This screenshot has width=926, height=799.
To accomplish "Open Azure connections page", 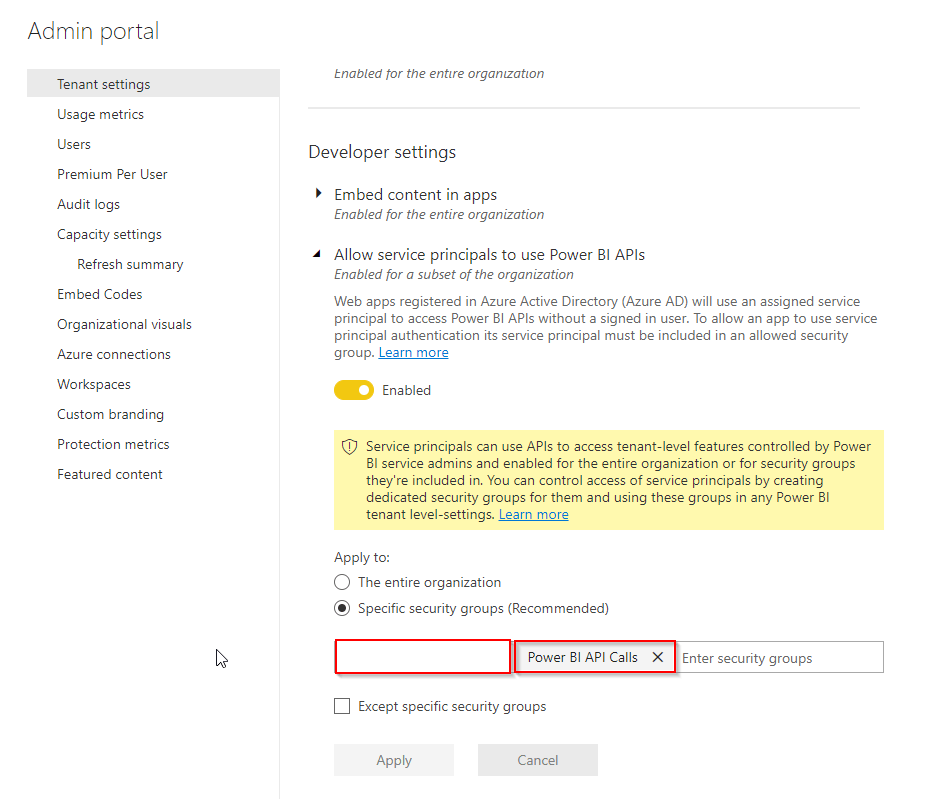I will (x=114, y=354).
